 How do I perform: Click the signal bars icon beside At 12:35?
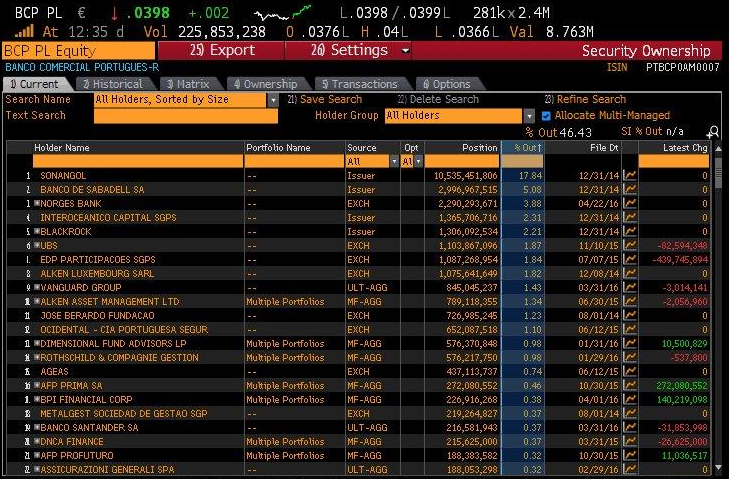click(24, 32)
